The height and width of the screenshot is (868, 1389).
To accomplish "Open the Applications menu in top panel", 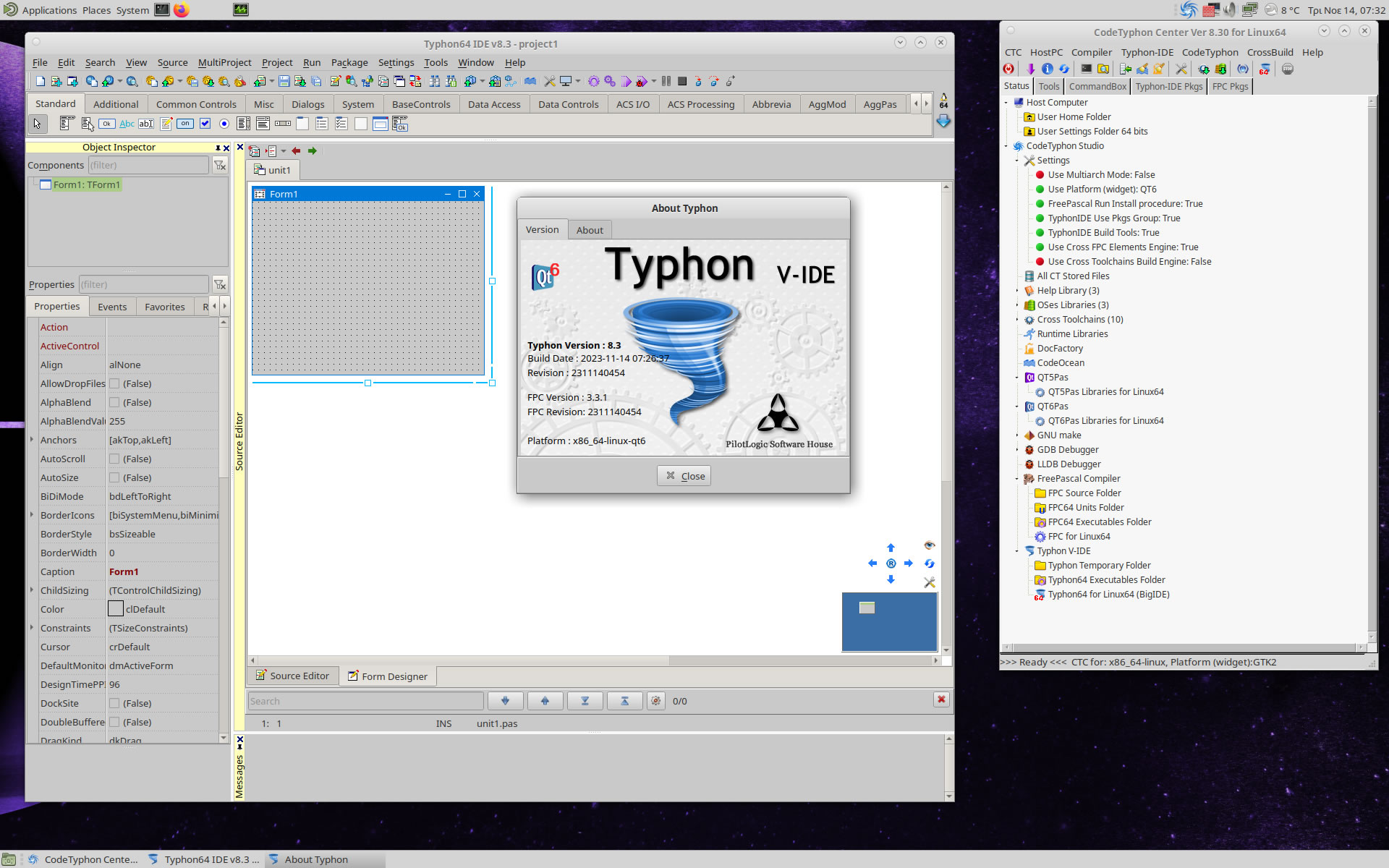I will coord(48,10).
